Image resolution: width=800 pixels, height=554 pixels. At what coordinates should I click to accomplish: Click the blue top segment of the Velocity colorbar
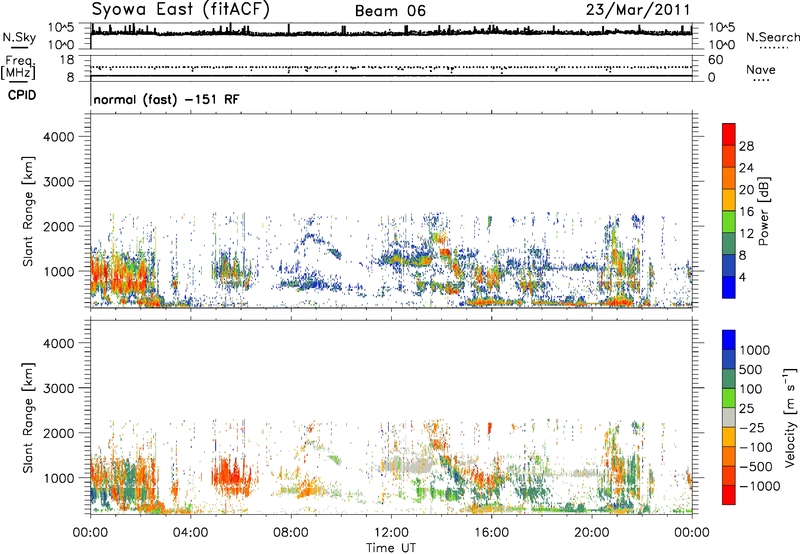point(729,340)
